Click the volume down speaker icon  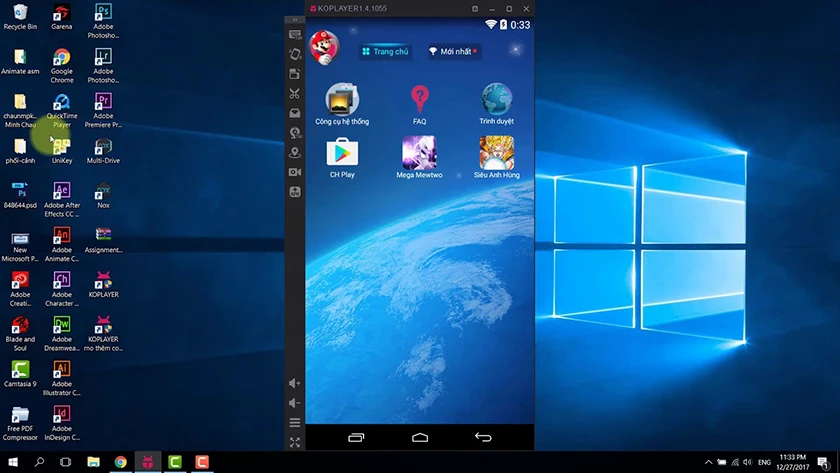click(295, 403)
